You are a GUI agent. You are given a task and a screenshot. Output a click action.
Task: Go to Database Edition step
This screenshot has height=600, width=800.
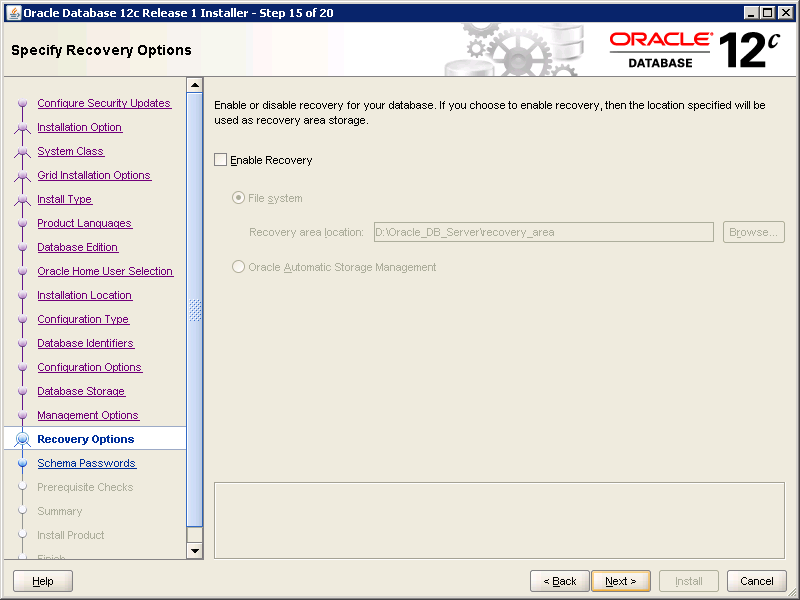coord(78,247)
